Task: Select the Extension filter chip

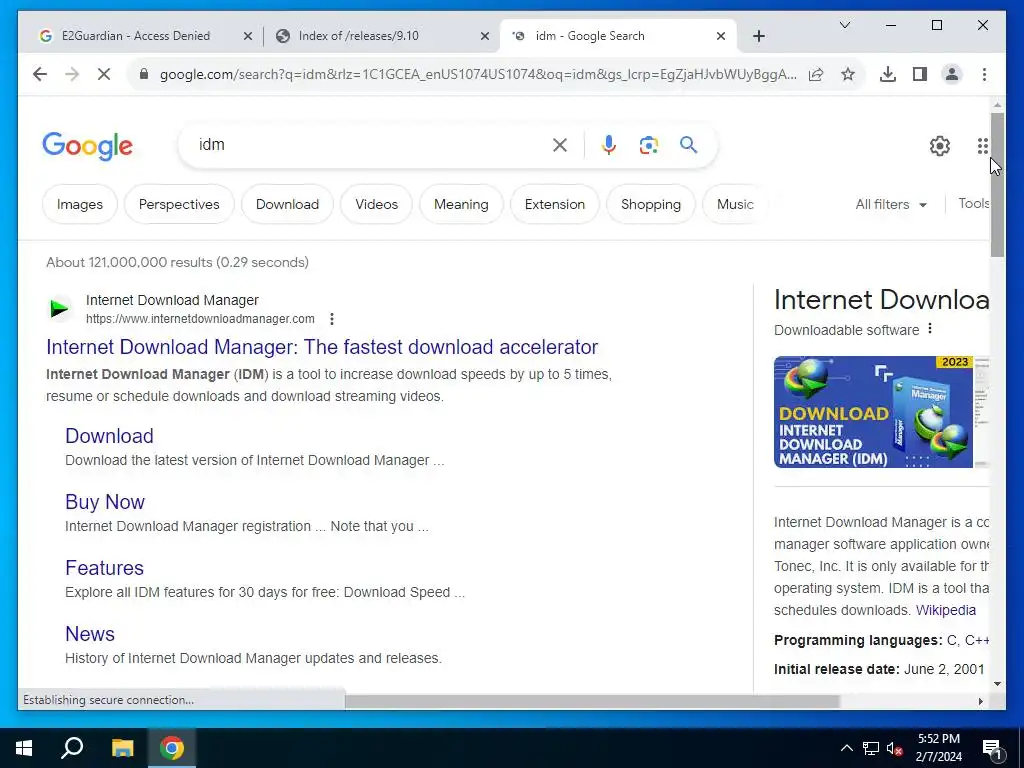Action: [554, 204]
